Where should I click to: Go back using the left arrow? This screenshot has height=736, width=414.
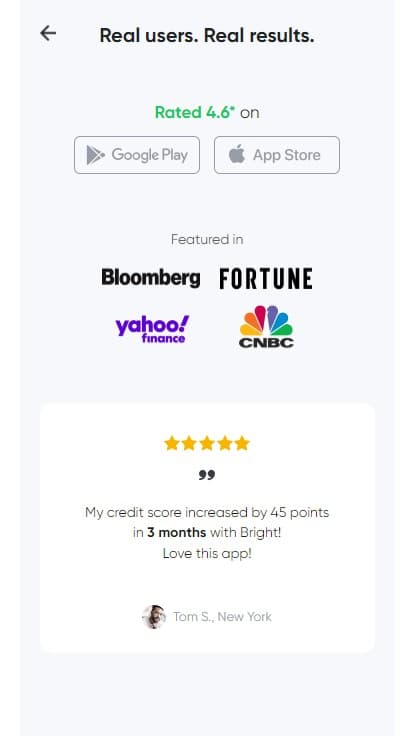pos(48,33)
